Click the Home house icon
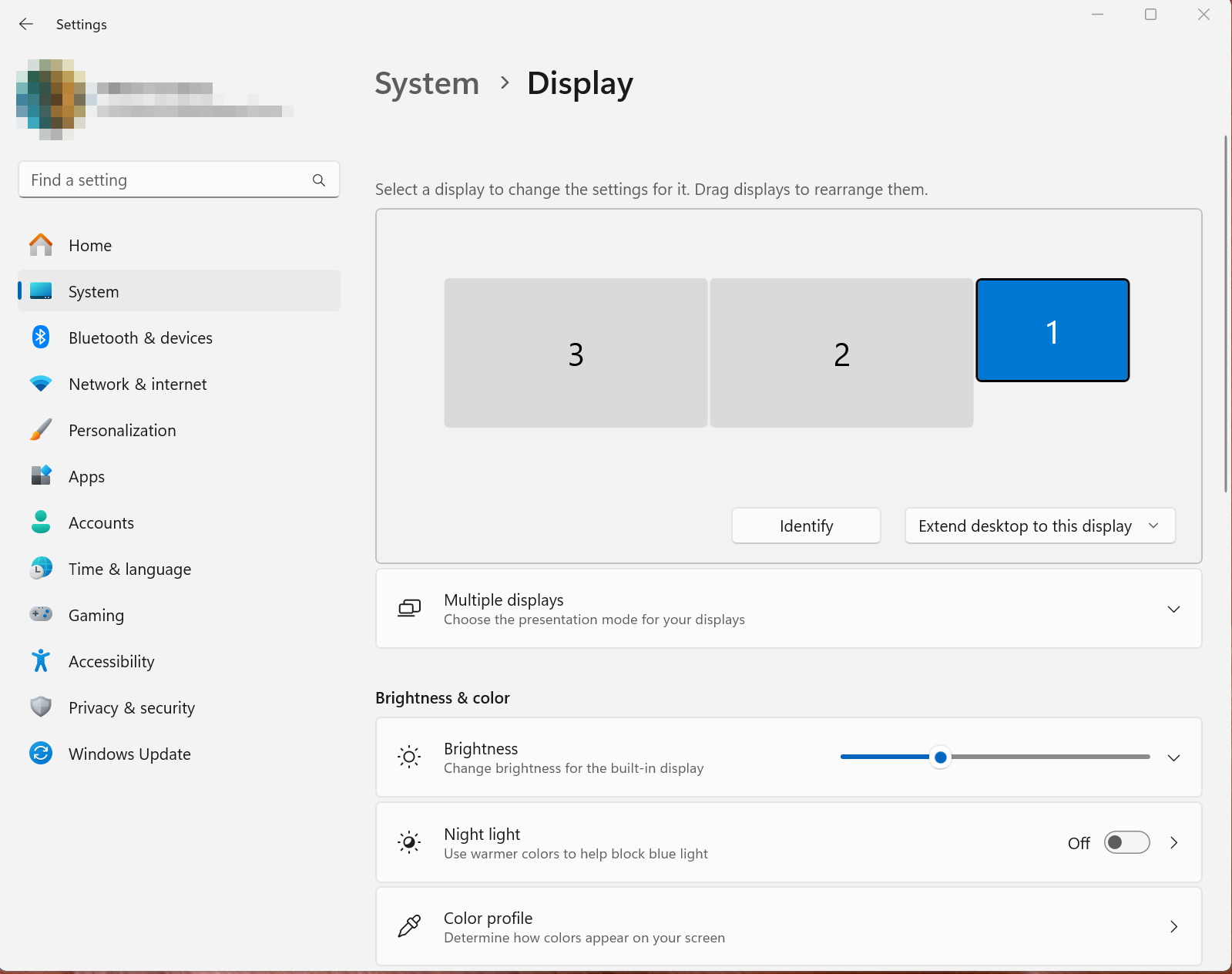Screen dimensions: 1232x974 [x=41, y=245]
